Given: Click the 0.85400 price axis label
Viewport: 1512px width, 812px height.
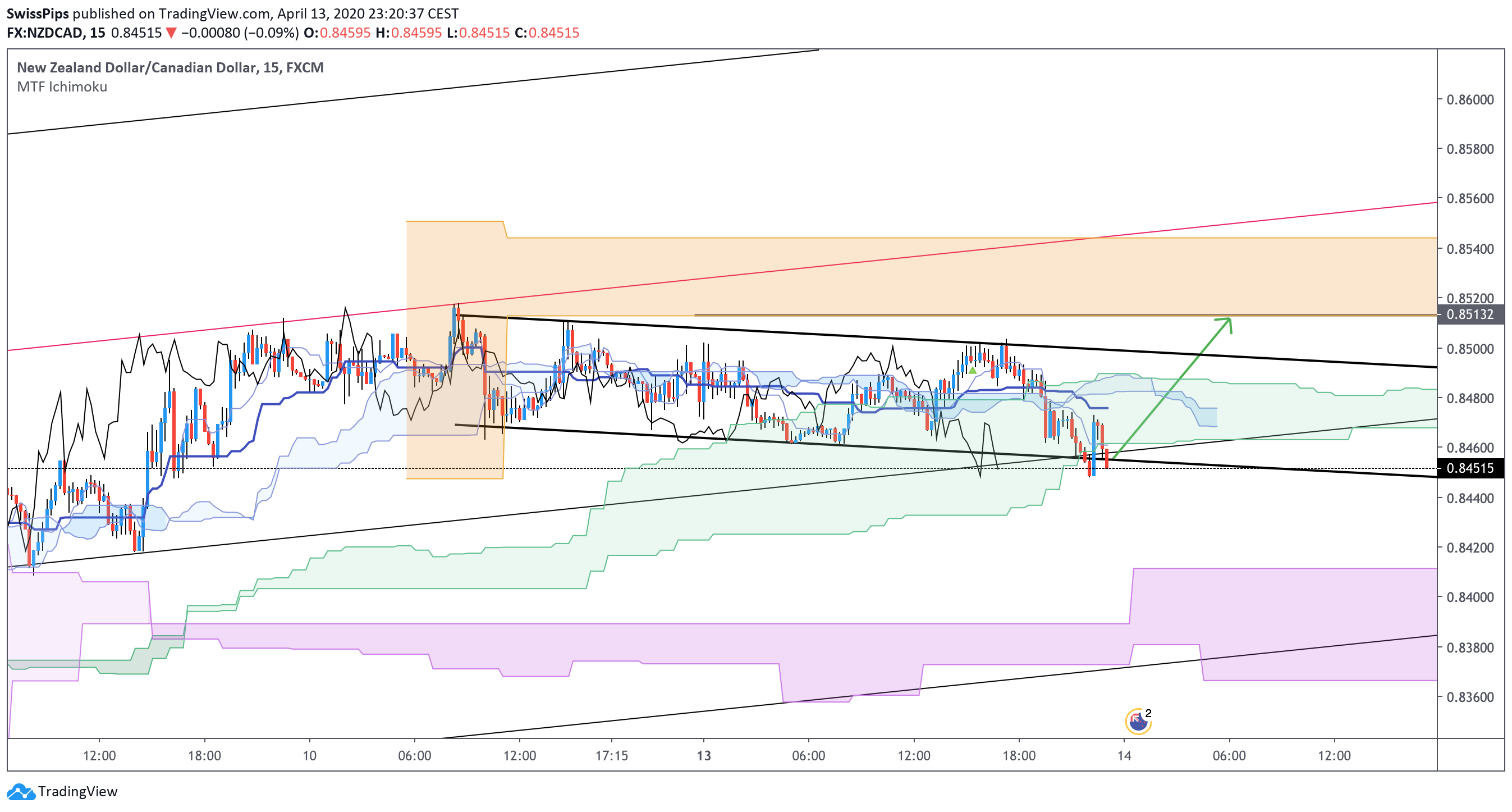Looking at the screenshot, I should (1470, 249).
